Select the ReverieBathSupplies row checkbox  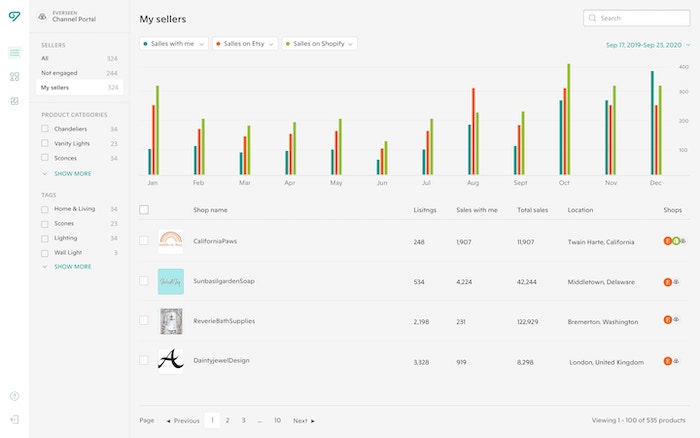click(x=144, y=321)
